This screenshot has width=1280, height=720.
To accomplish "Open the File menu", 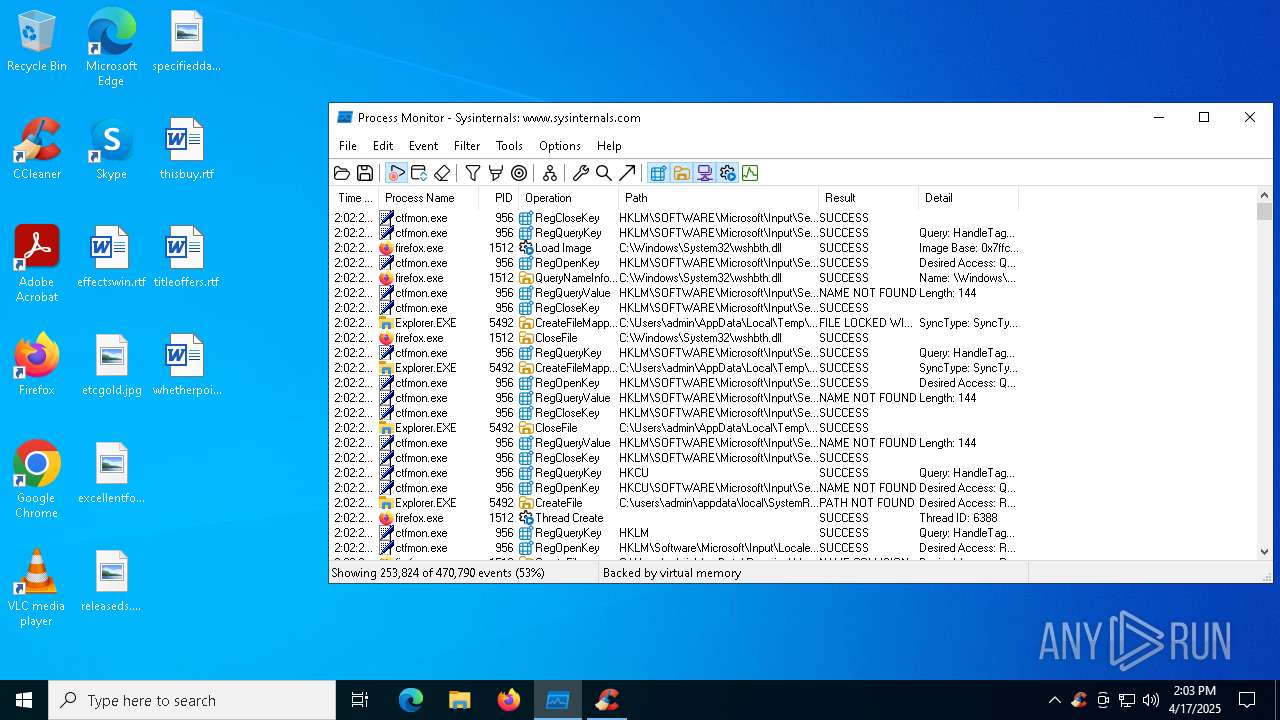I will pyautogui.click(x=348, y=146).
